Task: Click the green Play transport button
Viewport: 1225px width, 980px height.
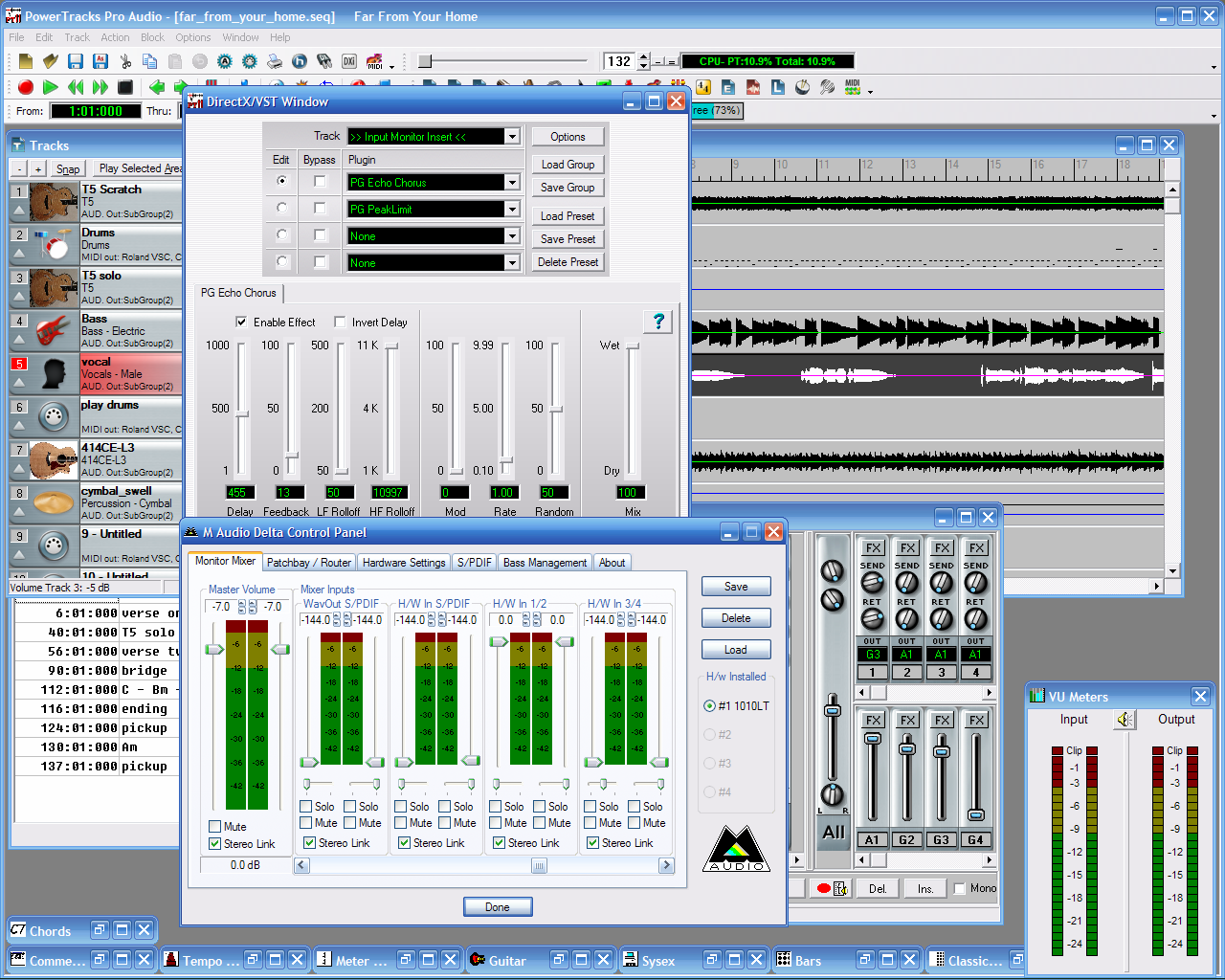Action: click(51, 87)
